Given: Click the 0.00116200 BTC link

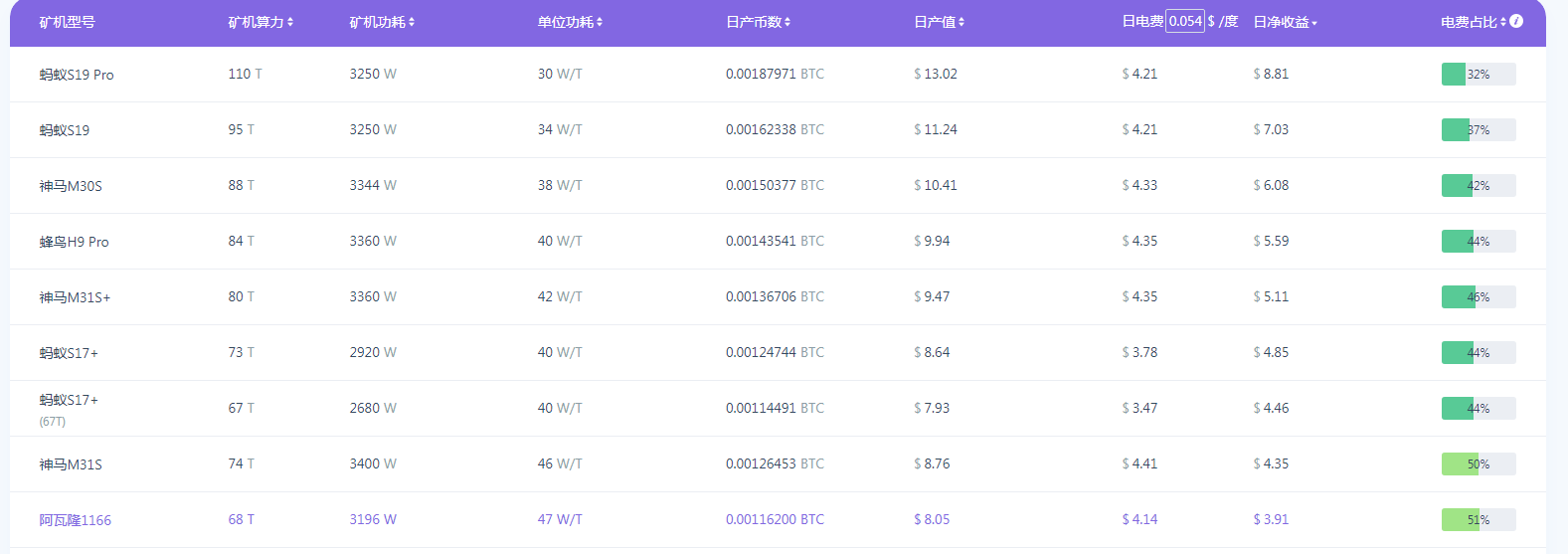Looking at the screenshot, I should [775, 519].
